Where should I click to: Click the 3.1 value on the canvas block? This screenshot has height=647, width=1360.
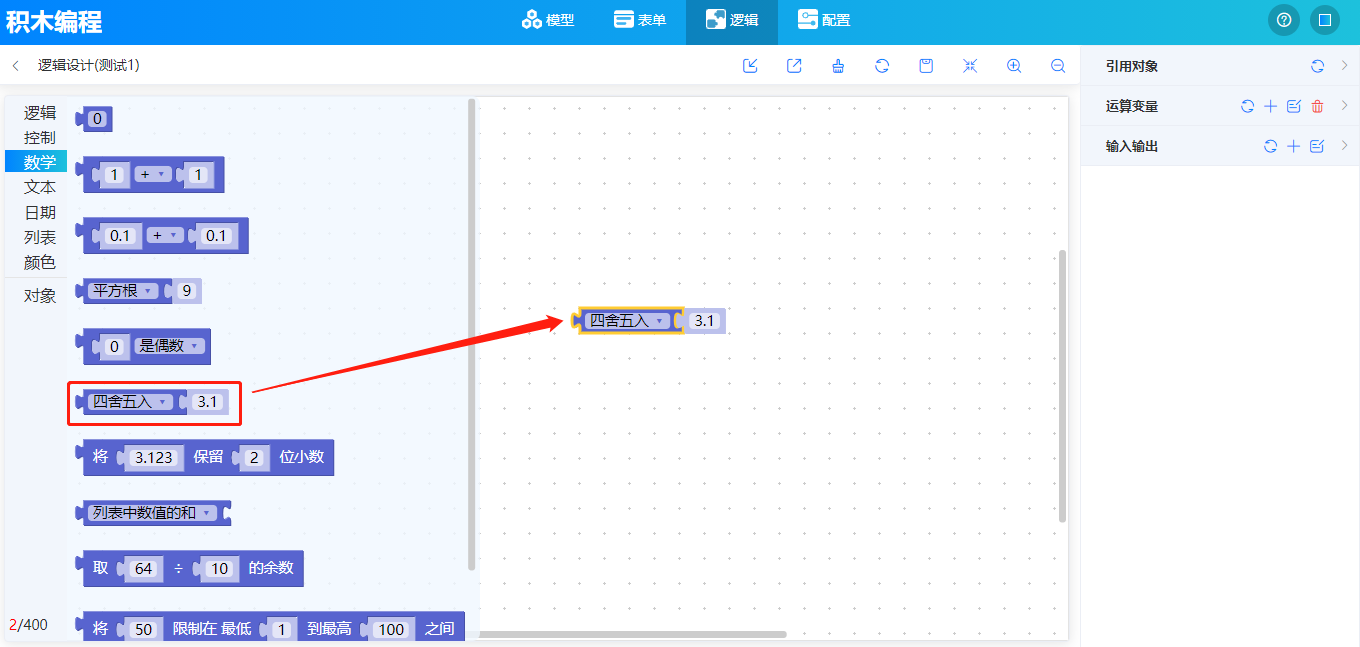705,321
